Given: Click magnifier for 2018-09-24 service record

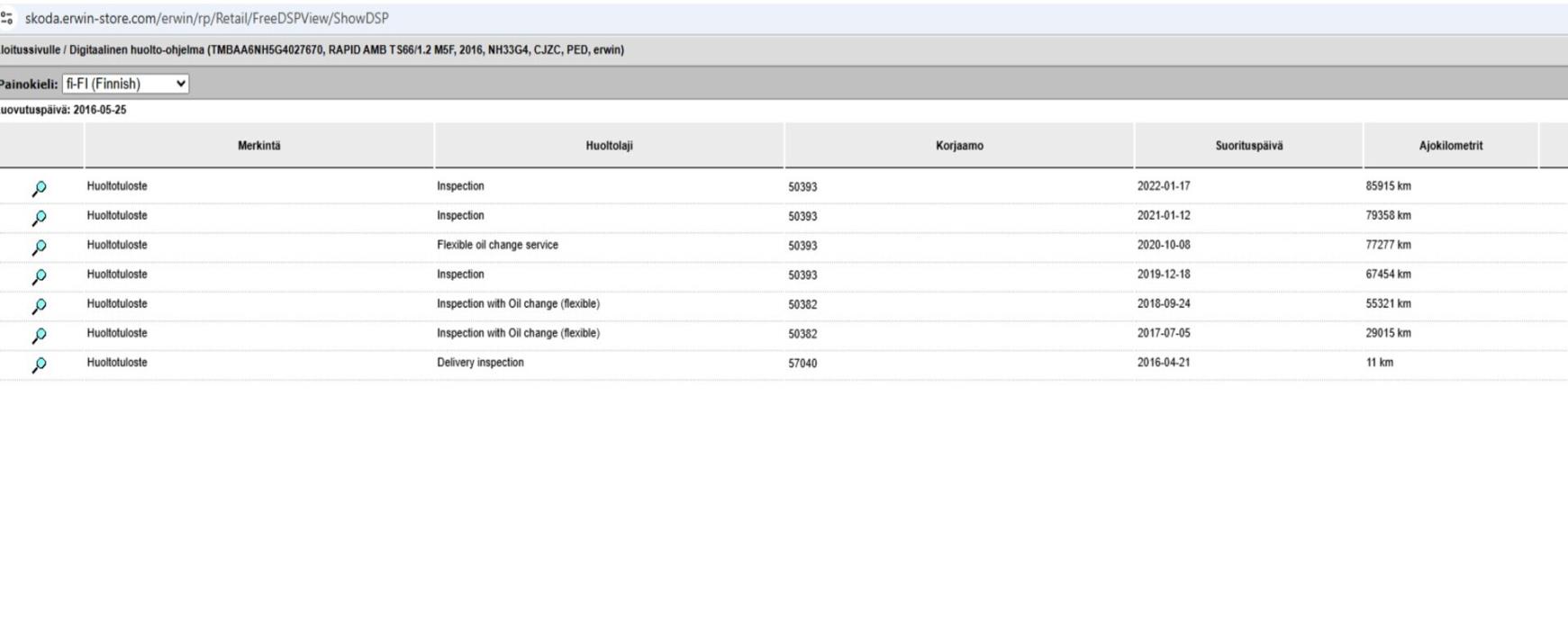Looking at the screenshot, I should [39, 306].
